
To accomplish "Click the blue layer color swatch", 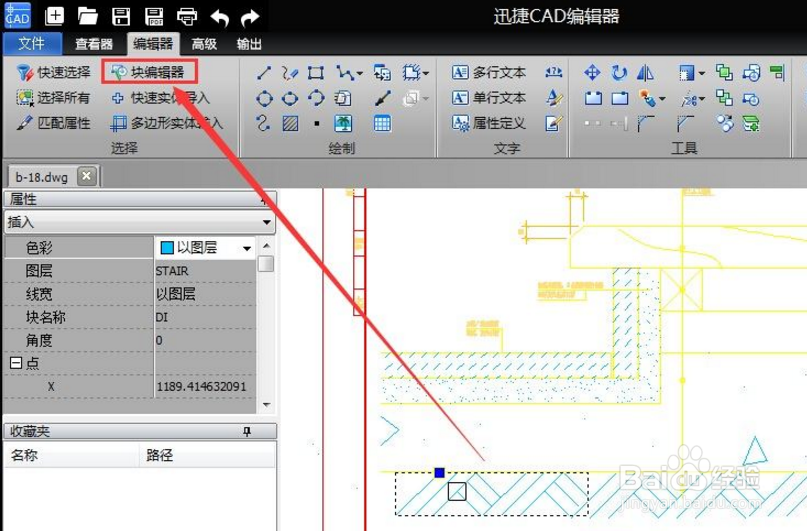I will pyautogui.click(x=167, y=248).
